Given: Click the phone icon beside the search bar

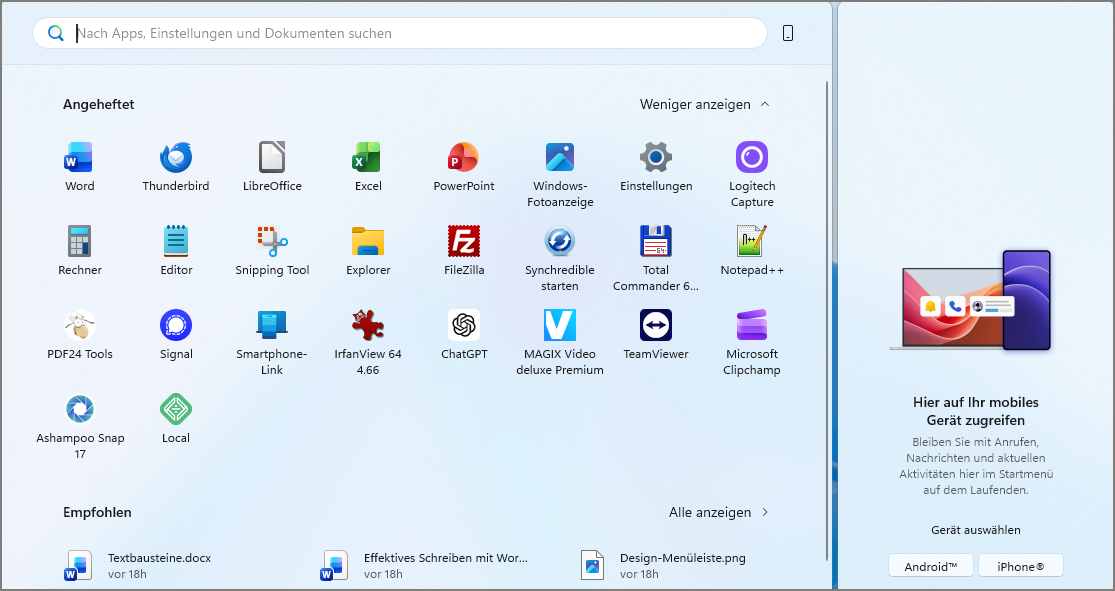Looking at the screenshot, I should tap(787, 32).
